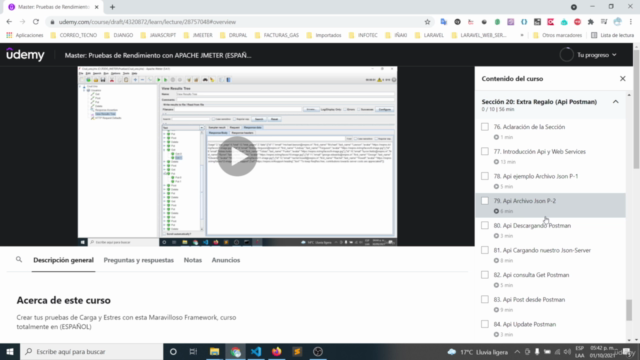Switch to Preguntas y respuestas tab
The width and height of the screenshot is (640, 360).
[x=138, y=260]
